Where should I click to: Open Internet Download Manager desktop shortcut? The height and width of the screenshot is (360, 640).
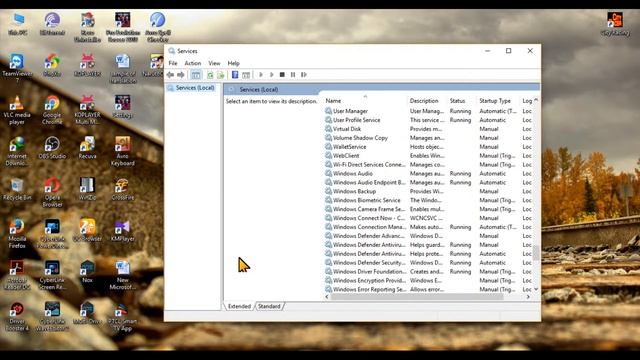[x=17, y=151]
